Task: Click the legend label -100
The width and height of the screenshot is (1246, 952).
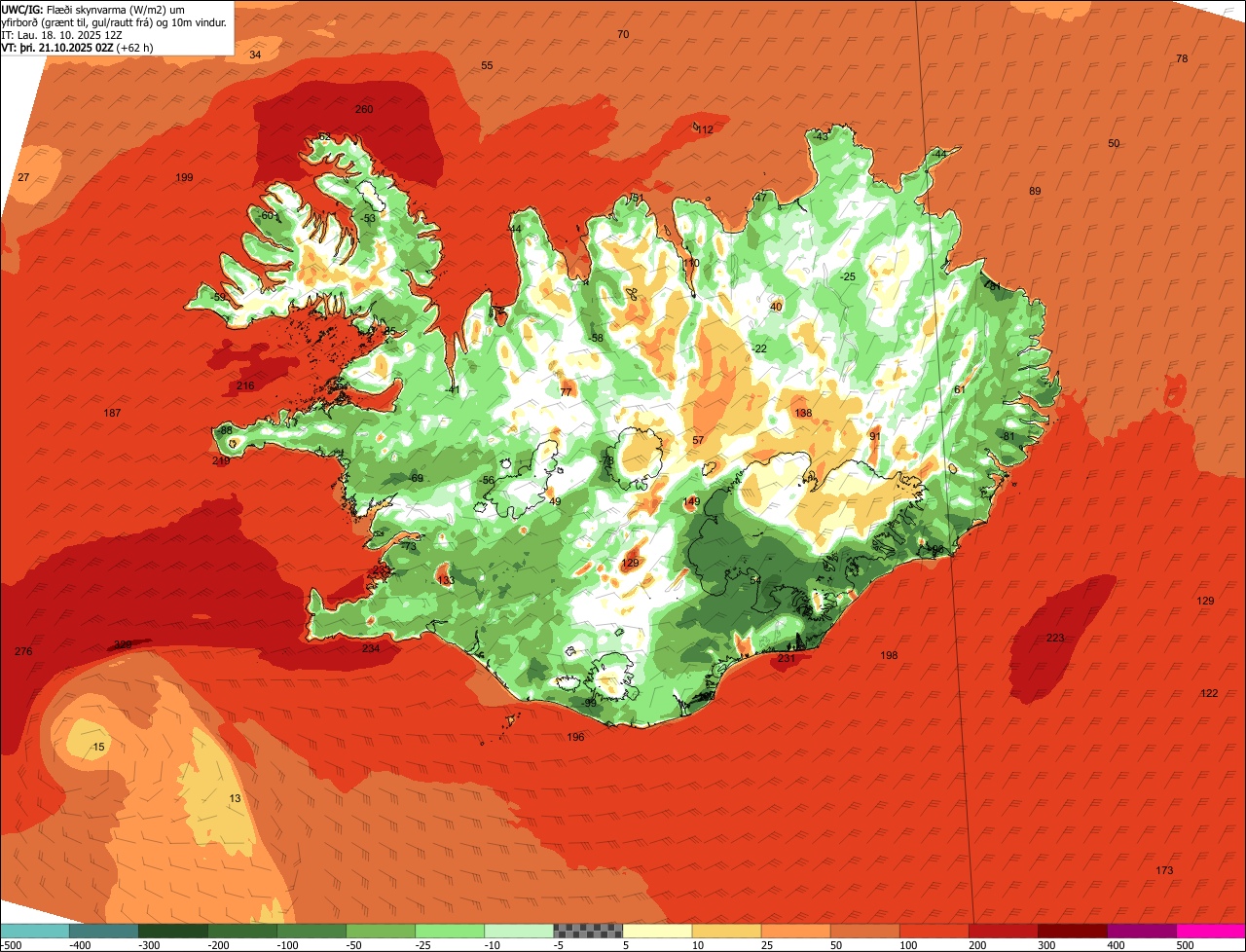Action: click(287, 945)
